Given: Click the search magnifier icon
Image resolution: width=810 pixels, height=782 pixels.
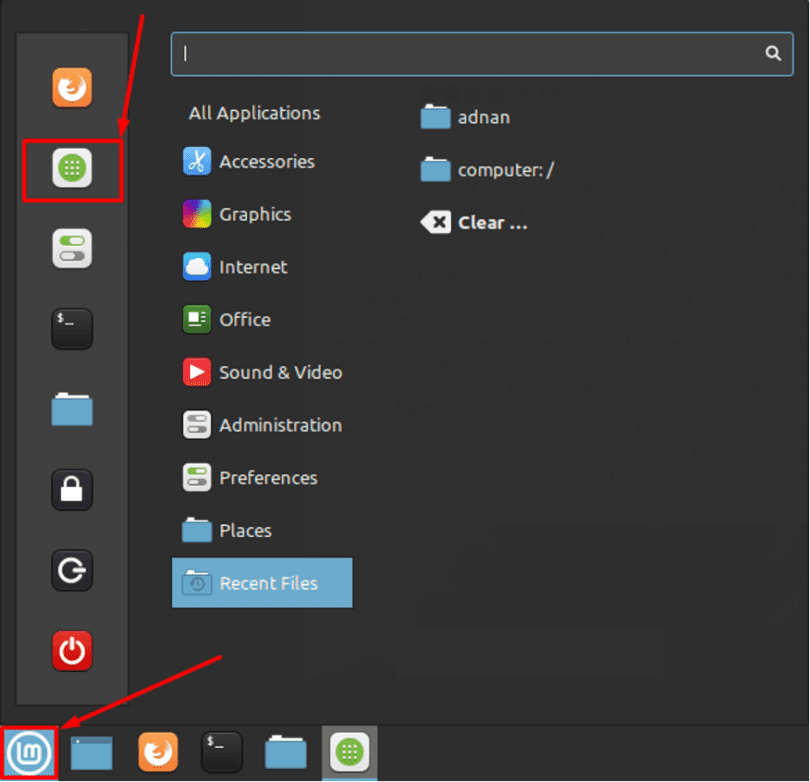Looking at the screenshot, I should pyautogui.click(x=773, y=53).
